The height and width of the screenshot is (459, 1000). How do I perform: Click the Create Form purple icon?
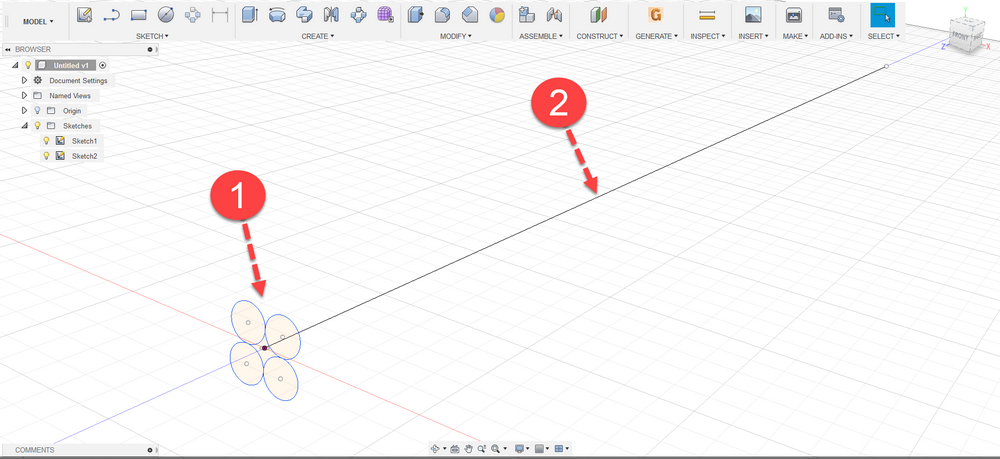(385, 14)
